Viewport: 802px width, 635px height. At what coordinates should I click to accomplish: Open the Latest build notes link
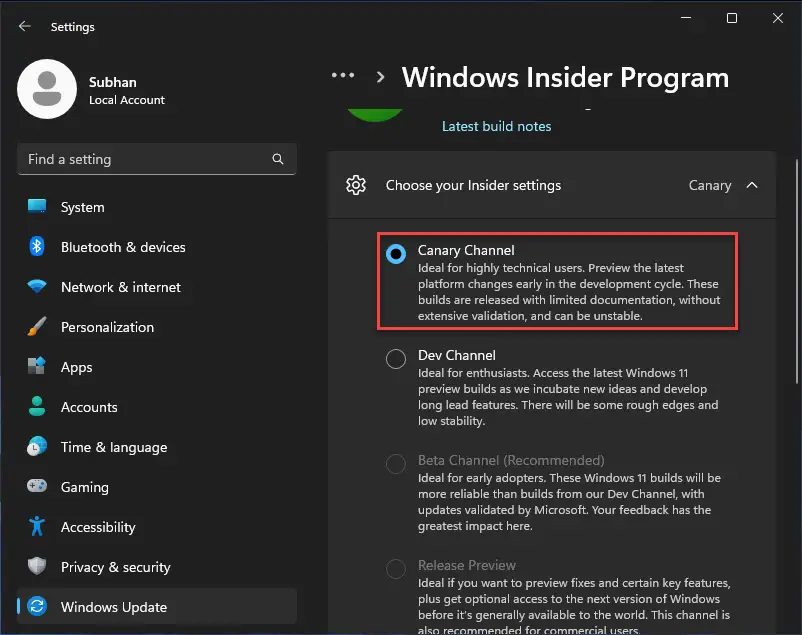click(x=497, y=126)
